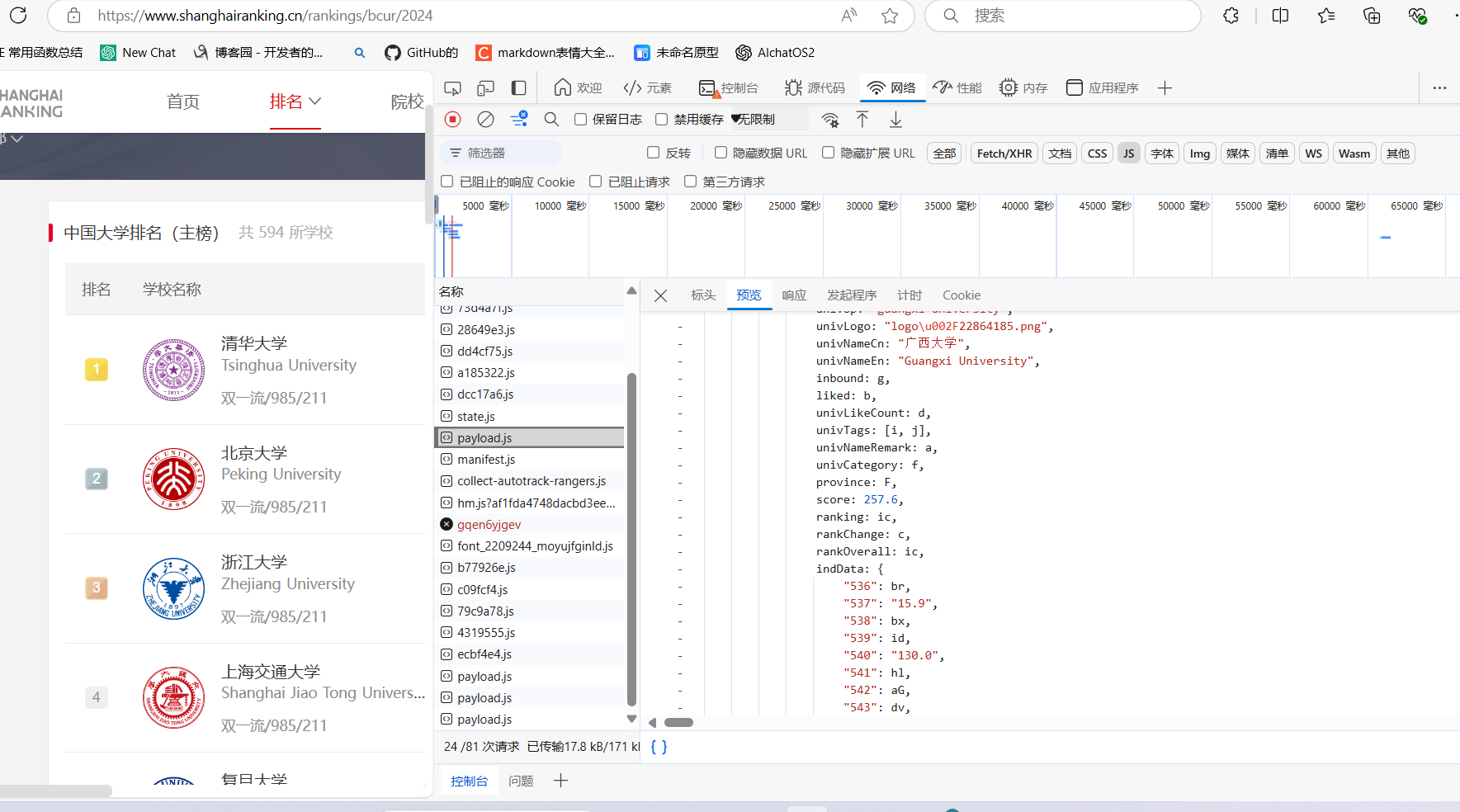Image resolution: width=1460 pixels, height=812 pixels.
Task: Open 响应 tab in request details
Action: [x=794, y=295]
